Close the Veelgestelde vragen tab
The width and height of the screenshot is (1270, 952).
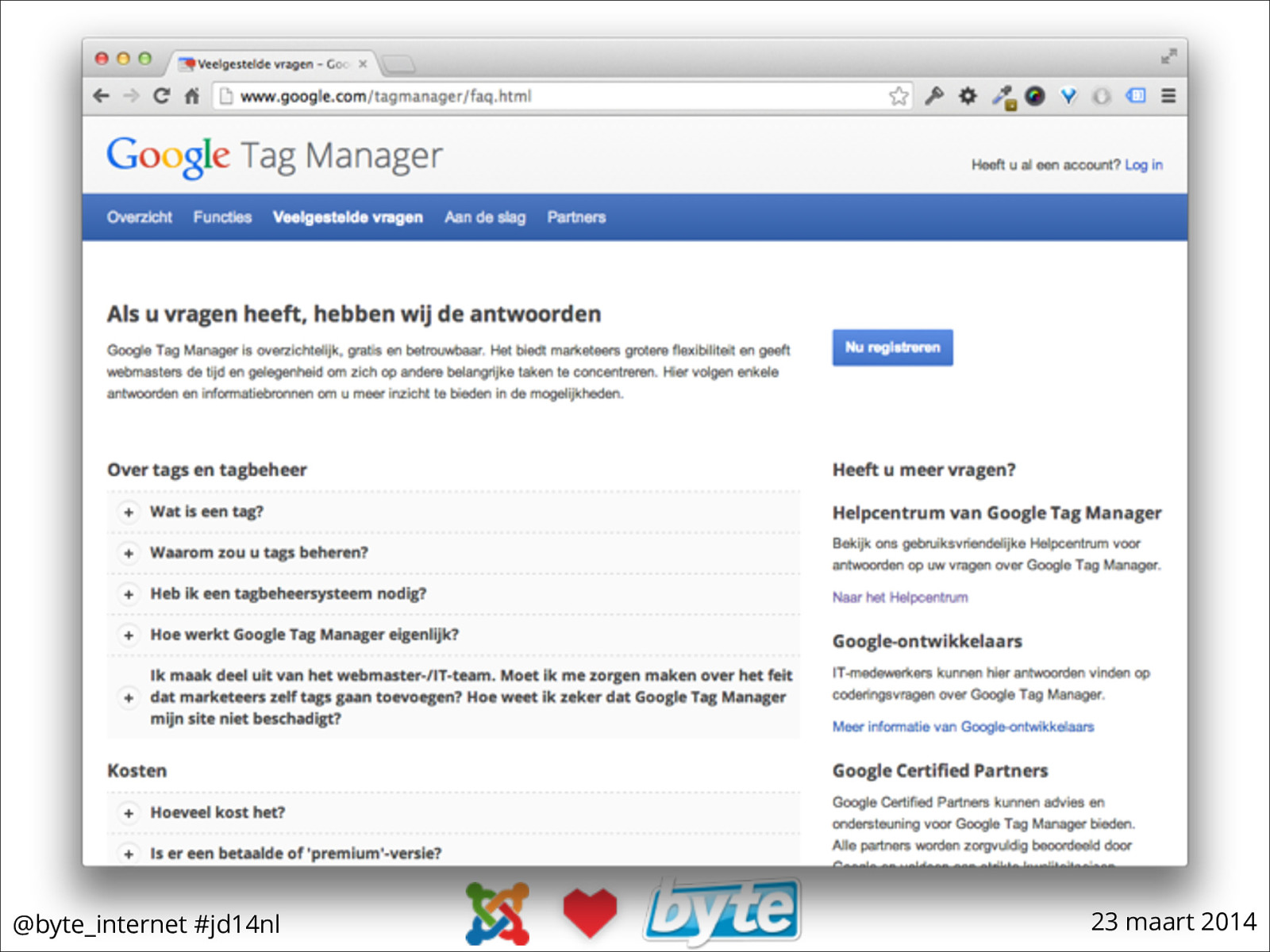tap(363, 64)
